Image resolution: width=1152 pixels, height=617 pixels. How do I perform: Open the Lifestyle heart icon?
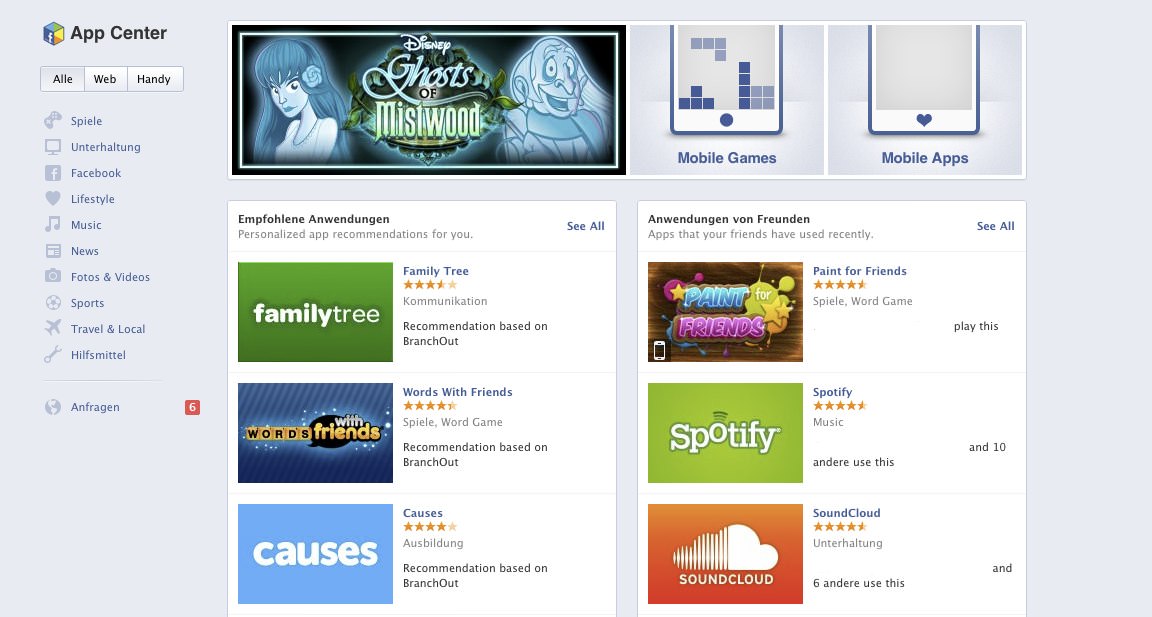53,198
